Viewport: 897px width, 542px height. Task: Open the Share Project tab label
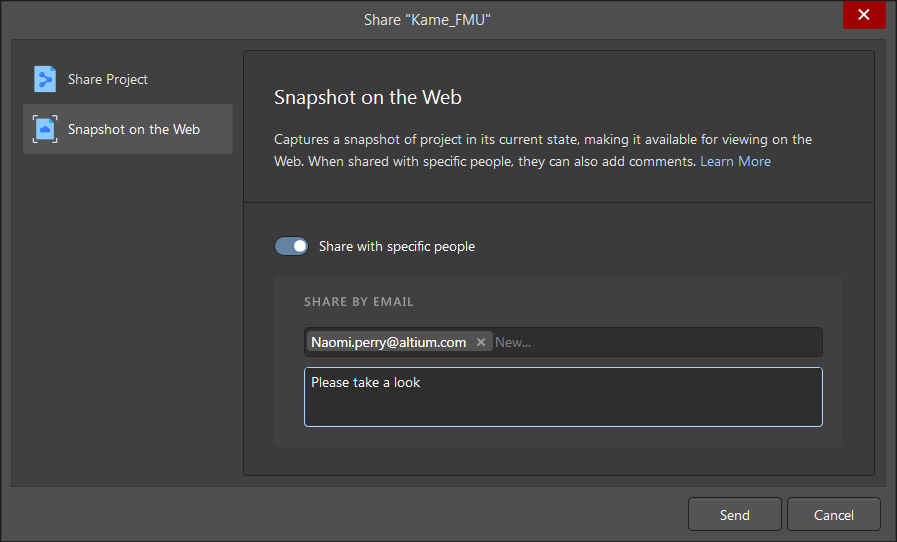[108, 79]
